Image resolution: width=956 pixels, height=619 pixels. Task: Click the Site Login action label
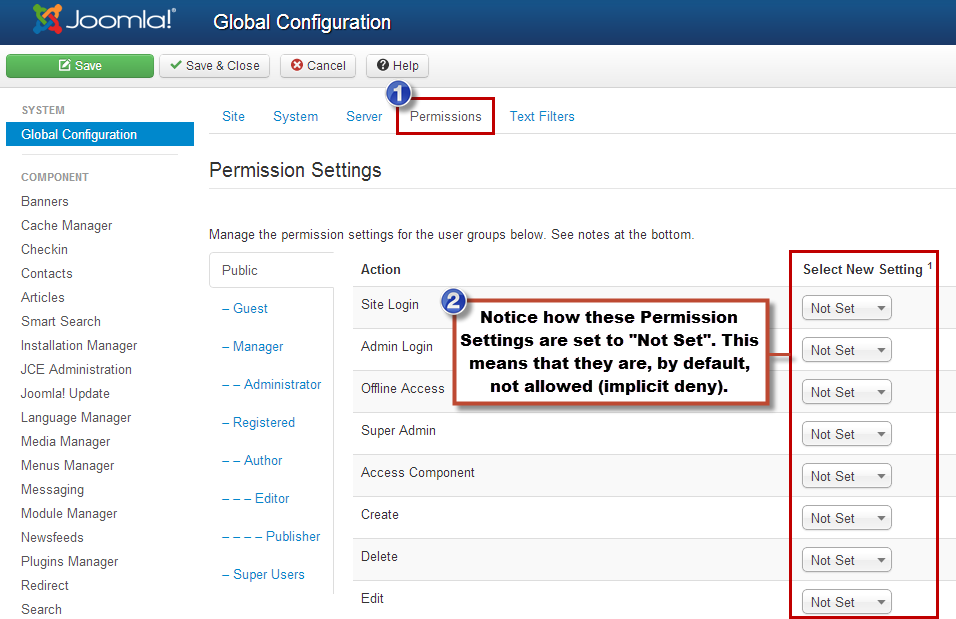(x=390, y=304)
